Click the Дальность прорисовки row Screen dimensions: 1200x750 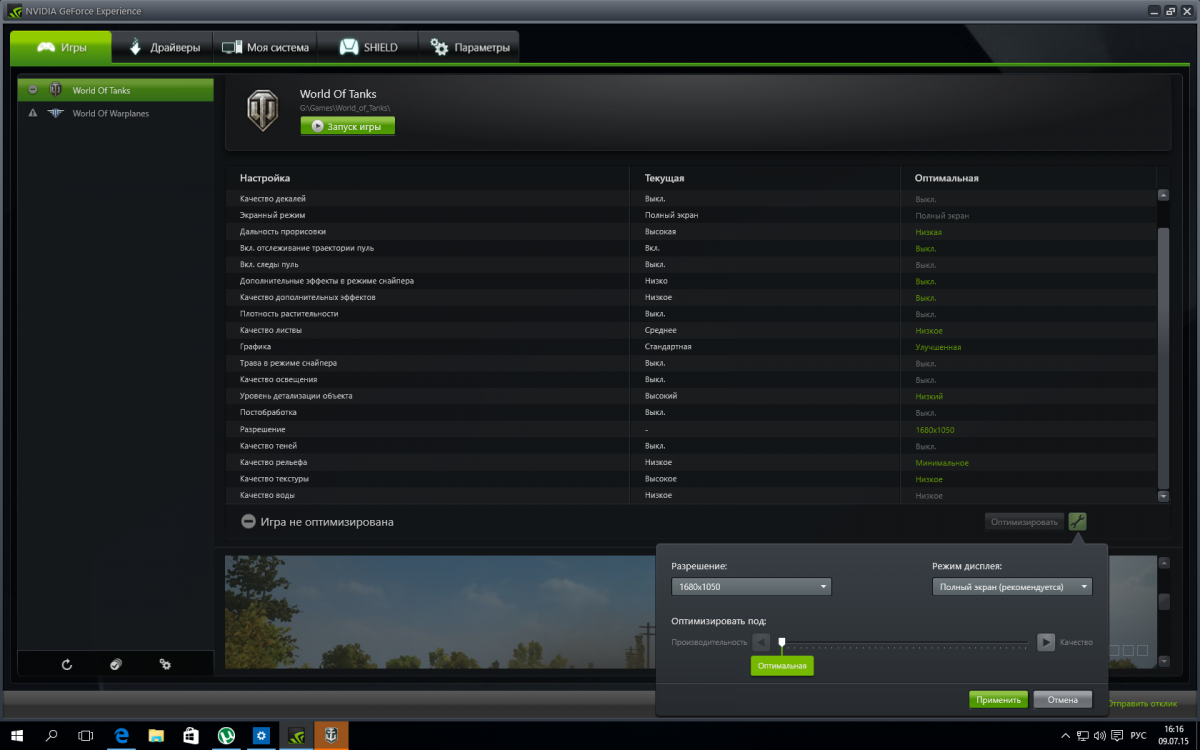point(691,232)
